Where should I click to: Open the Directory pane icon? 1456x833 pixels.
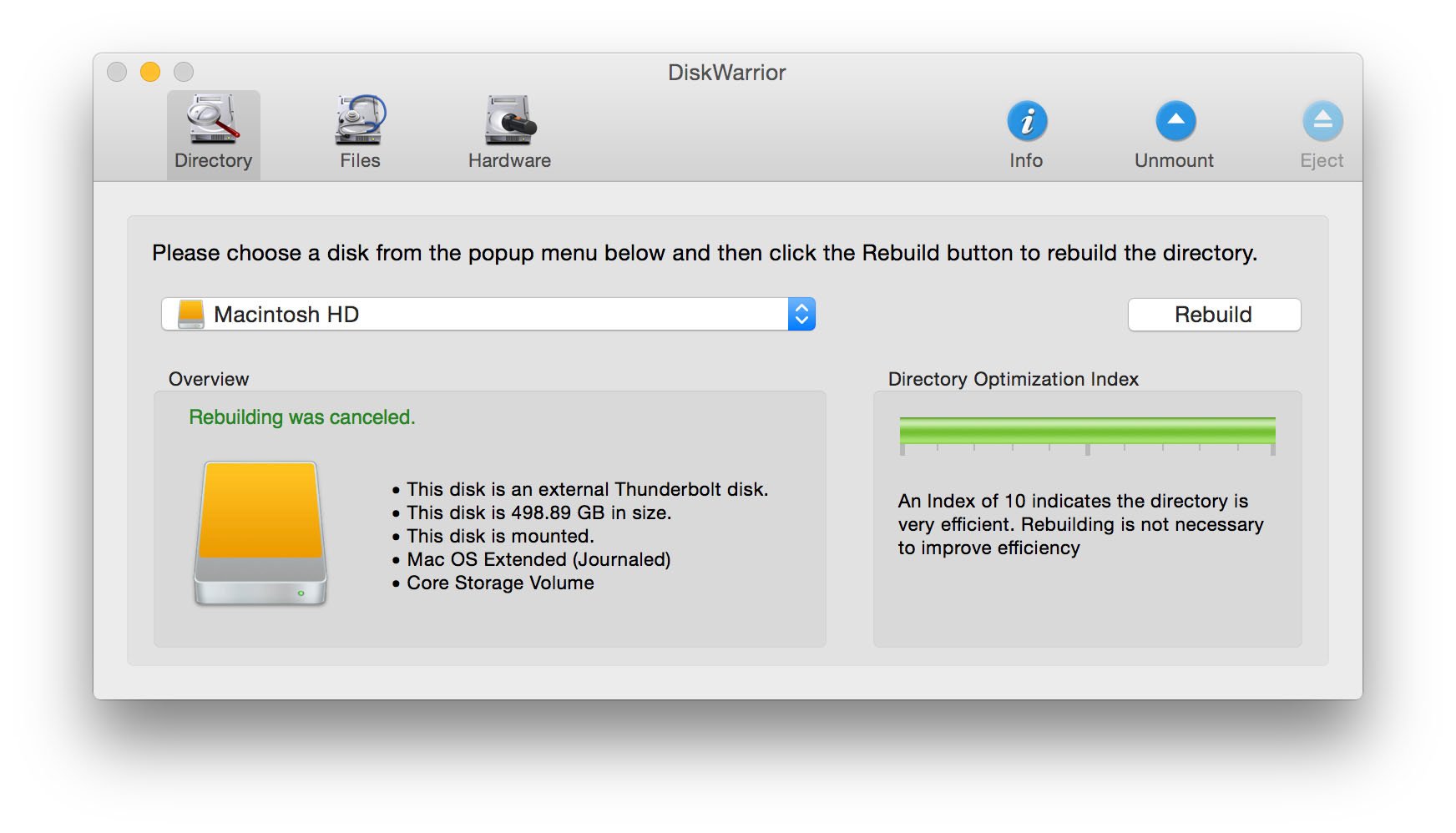213,119
